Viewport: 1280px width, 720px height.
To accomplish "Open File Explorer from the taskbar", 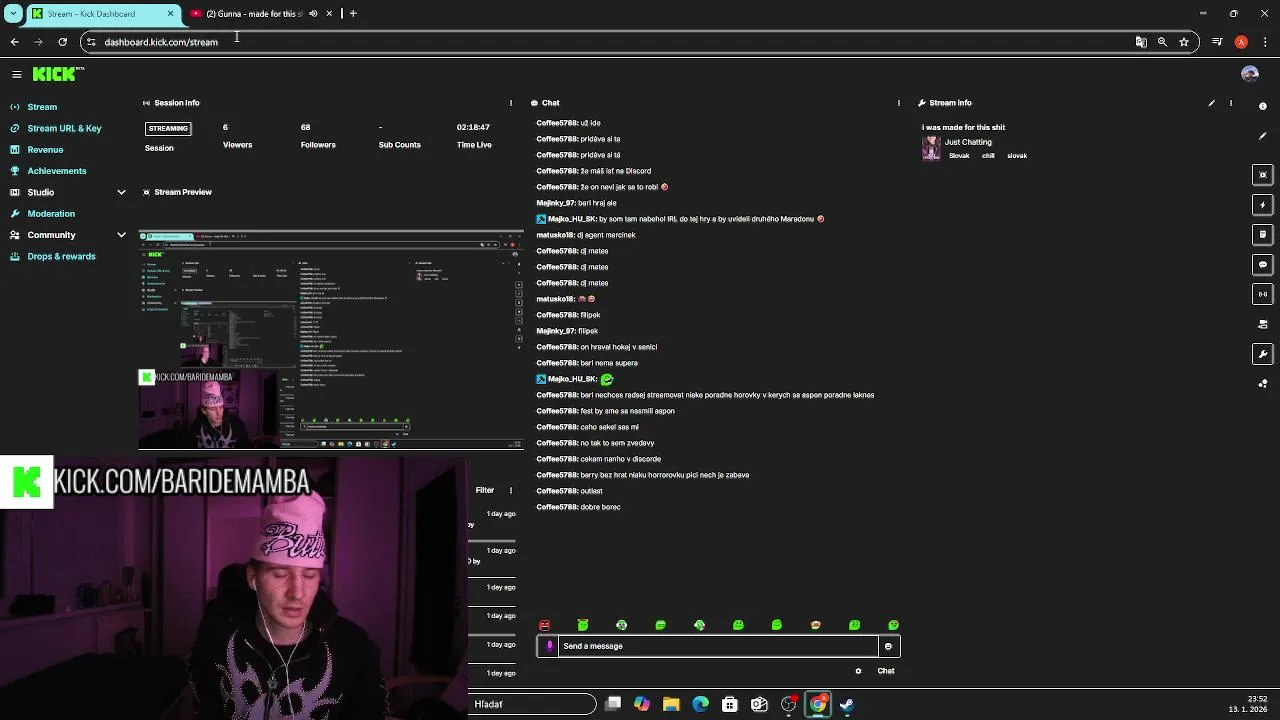I will [671, 705].
